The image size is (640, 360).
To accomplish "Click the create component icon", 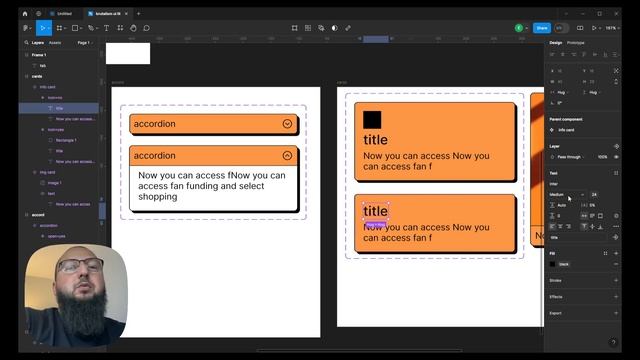I will [308, 28].
